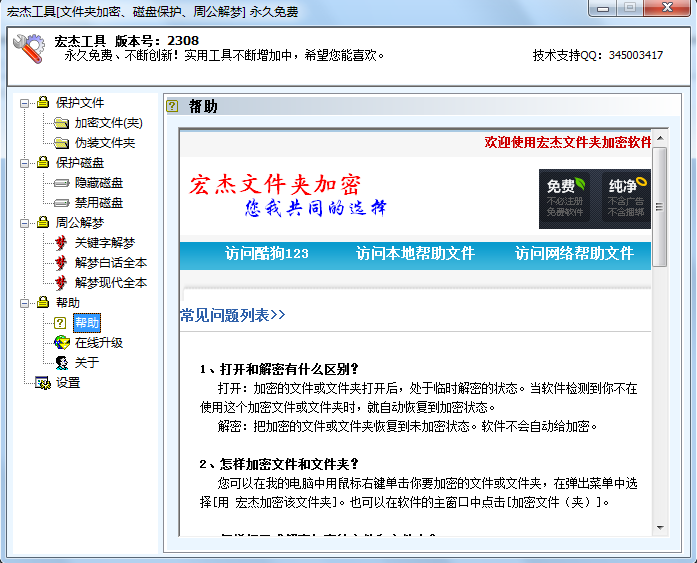Collapse the 保护文件 tree node
Screen dimensions: 697x563
25,103
